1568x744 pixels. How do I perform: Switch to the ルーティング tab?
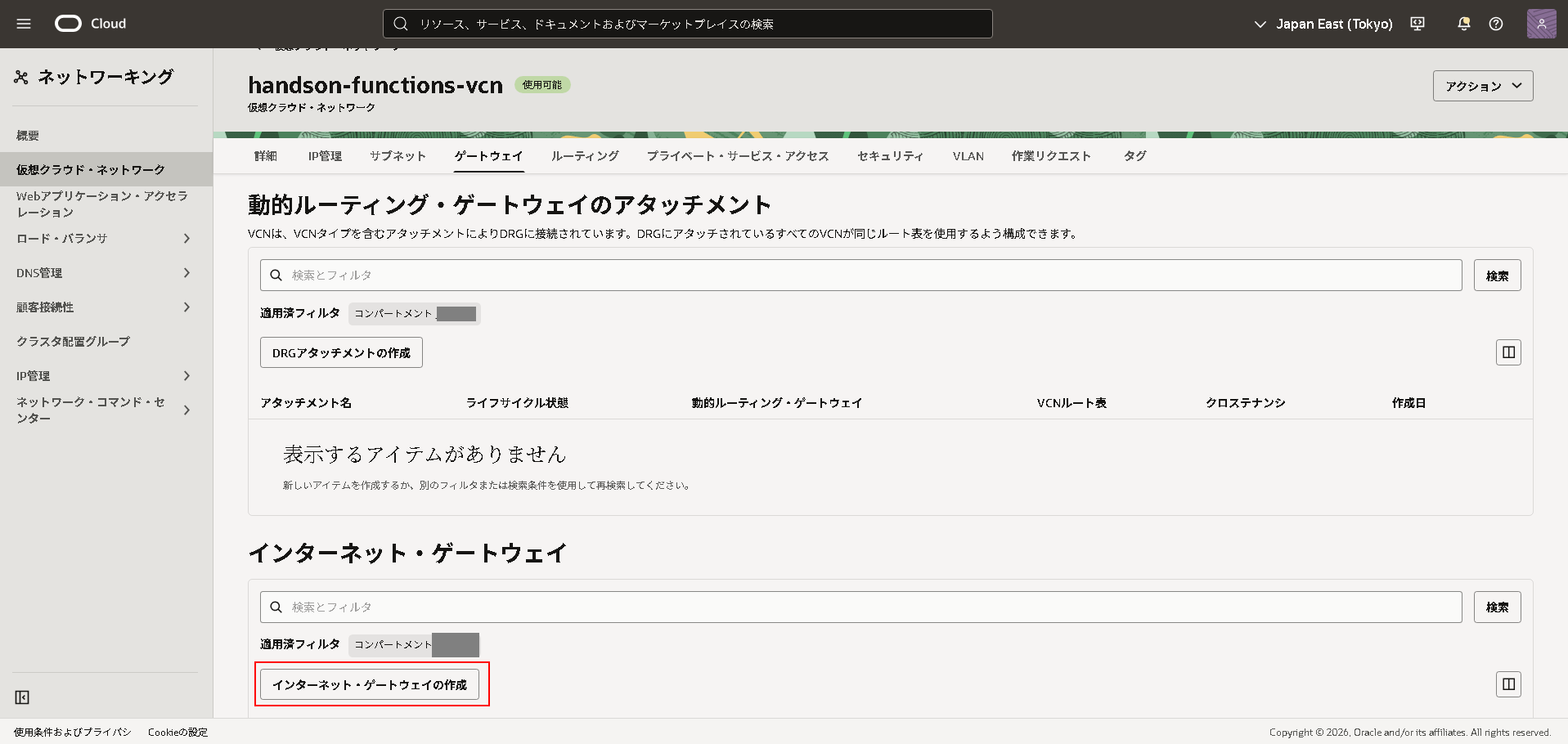(x=585, y=156)
